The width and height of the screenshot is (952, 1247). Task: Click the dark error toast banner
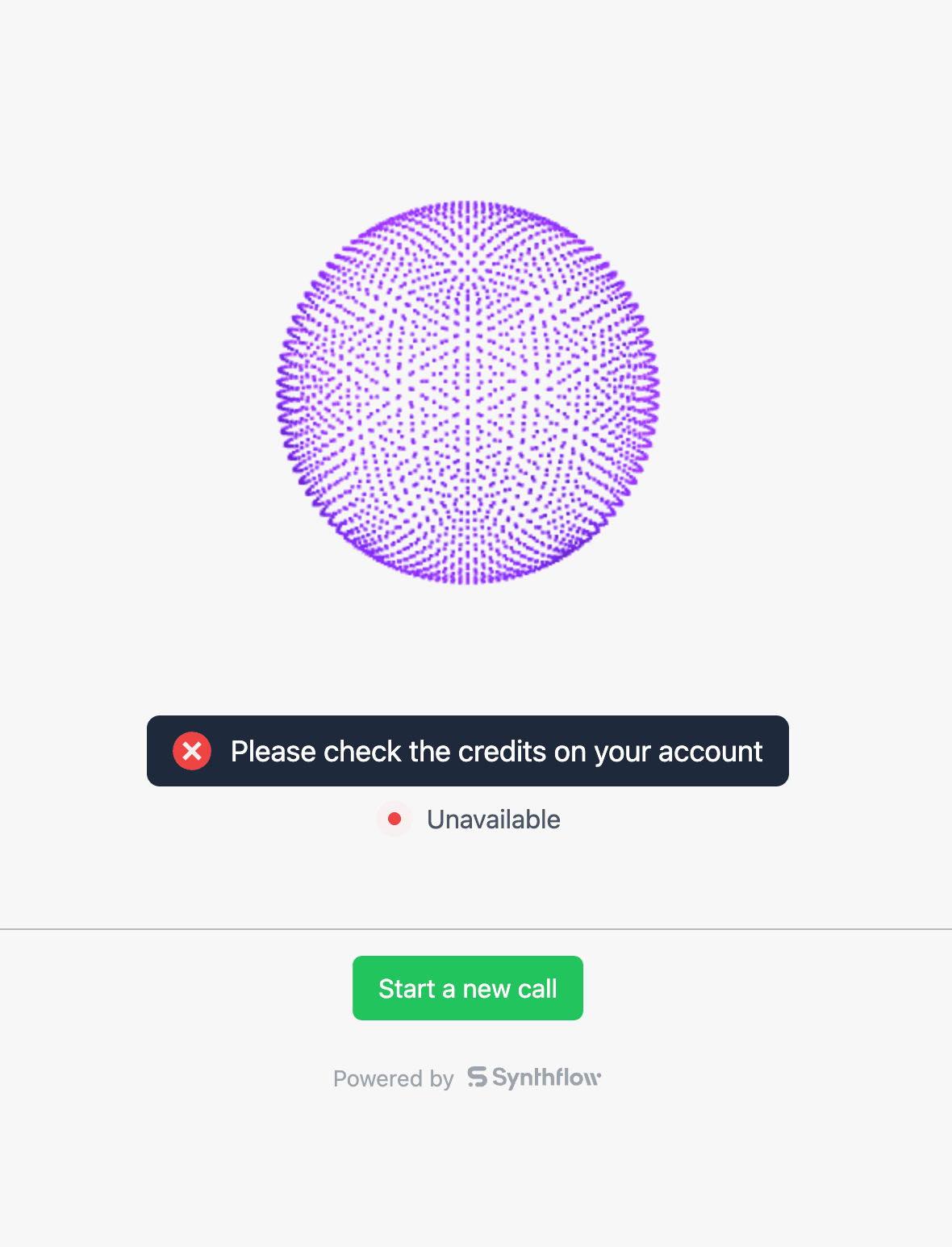point(468,751)
